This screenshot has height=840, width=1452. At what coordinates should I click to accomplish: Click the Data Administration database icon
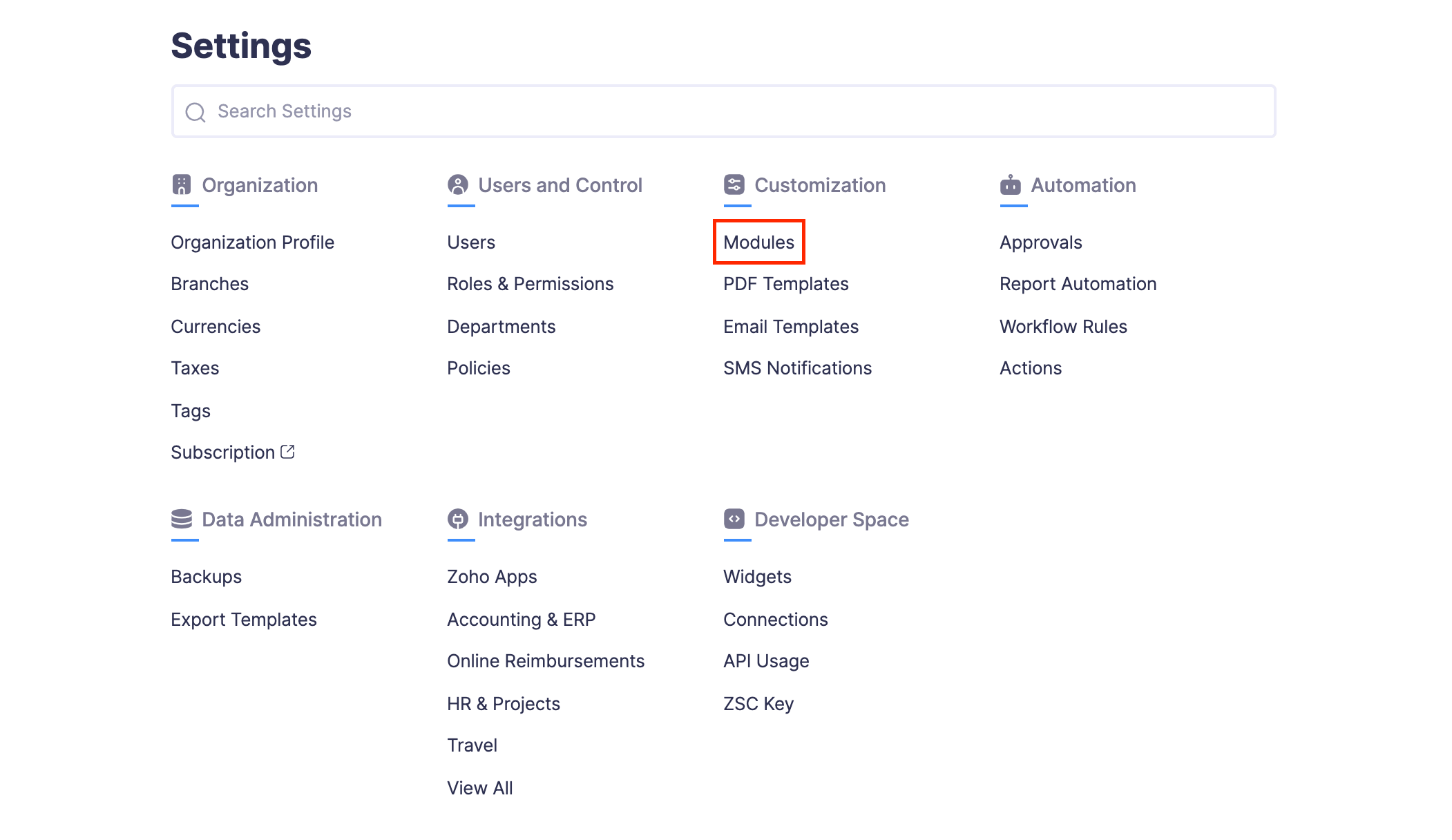182,519
